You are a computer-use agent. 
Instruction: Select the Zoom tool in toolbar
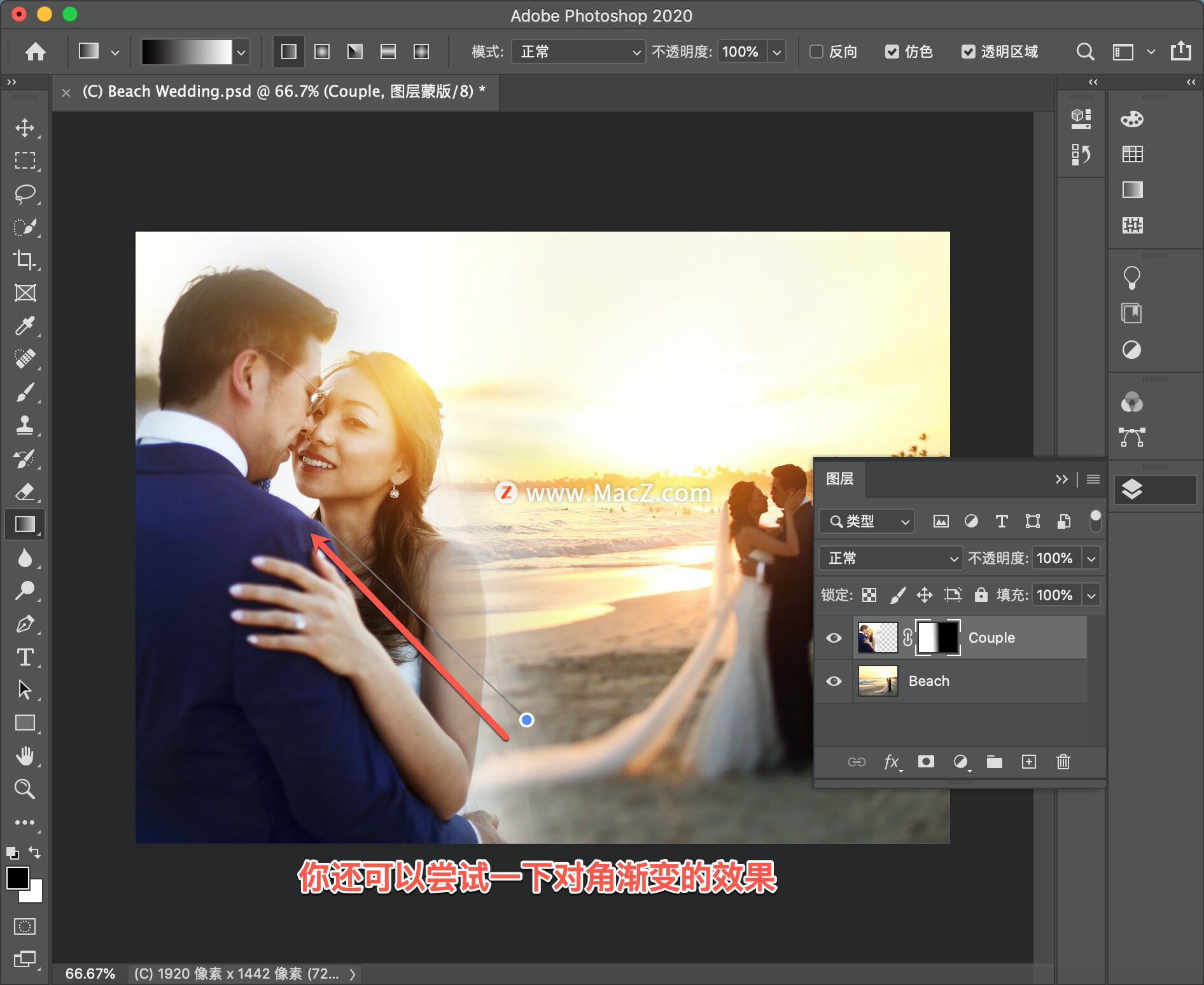click(25, 789)
